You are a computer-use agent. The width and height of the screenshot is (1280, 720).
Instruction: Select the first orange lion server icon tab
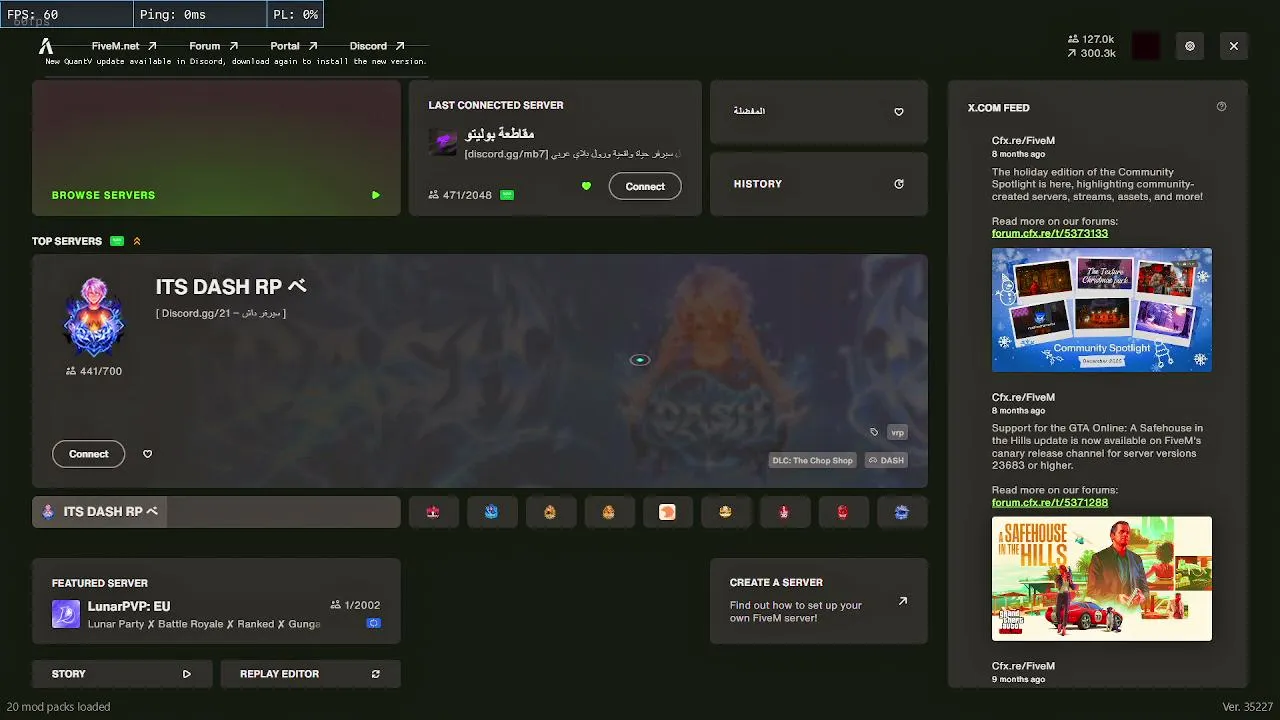click(550, 512)
